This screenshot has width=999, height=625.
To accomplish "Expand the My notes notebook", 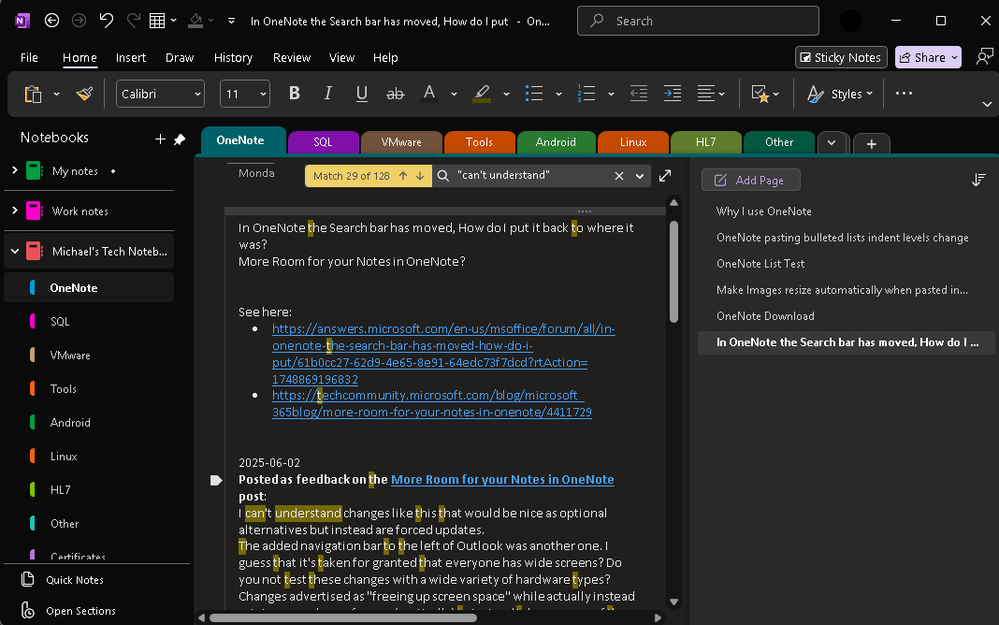I will tap(15, 170).
